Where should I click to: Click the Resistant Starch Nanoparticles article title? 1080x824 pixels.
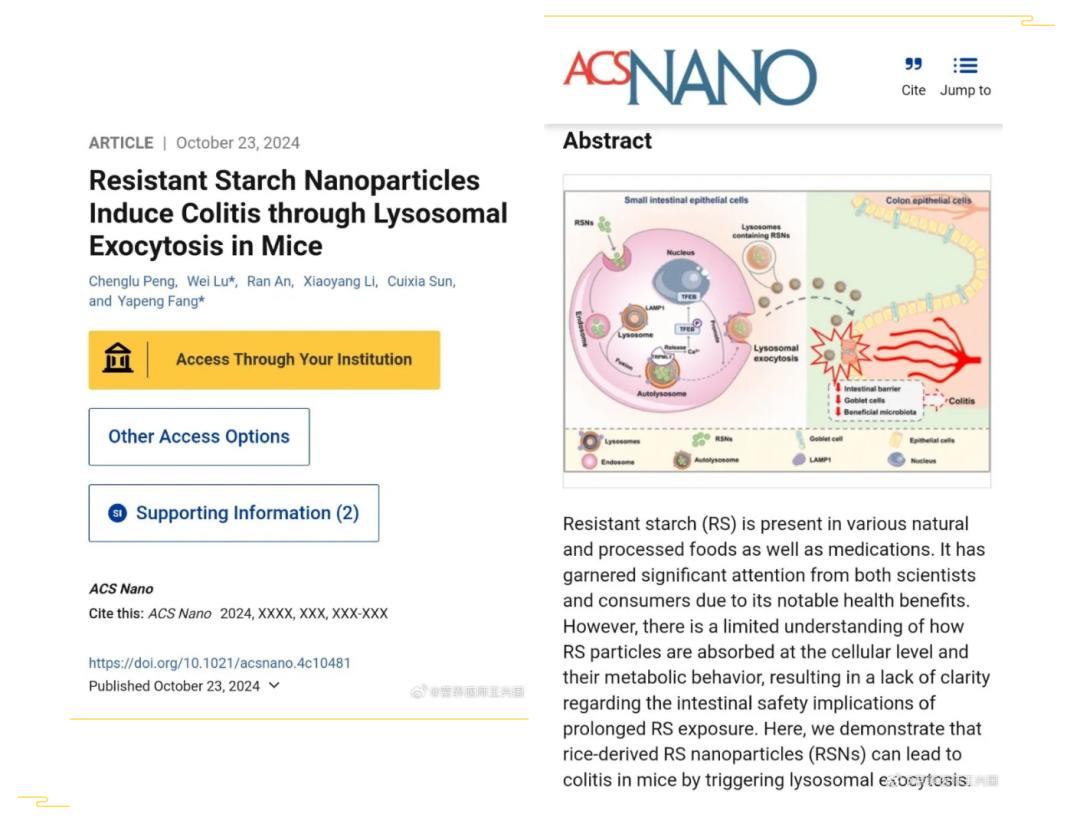click(x=298, y=213)
